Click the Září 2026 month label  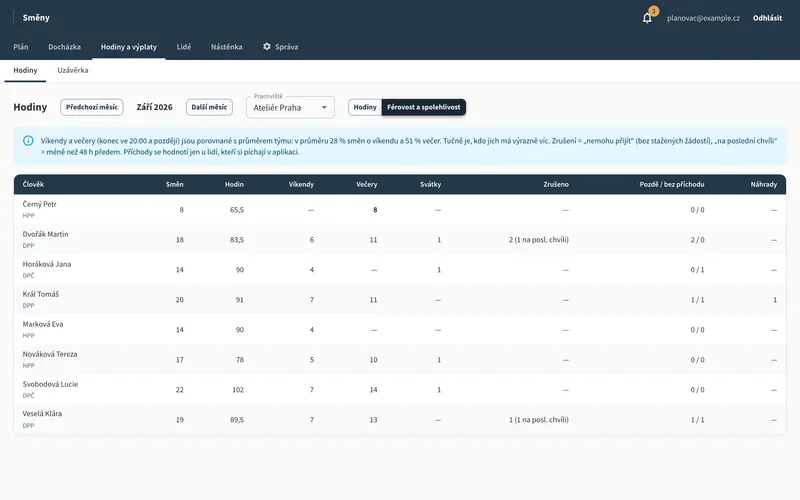pyautogui.click(x=155, y=107)
